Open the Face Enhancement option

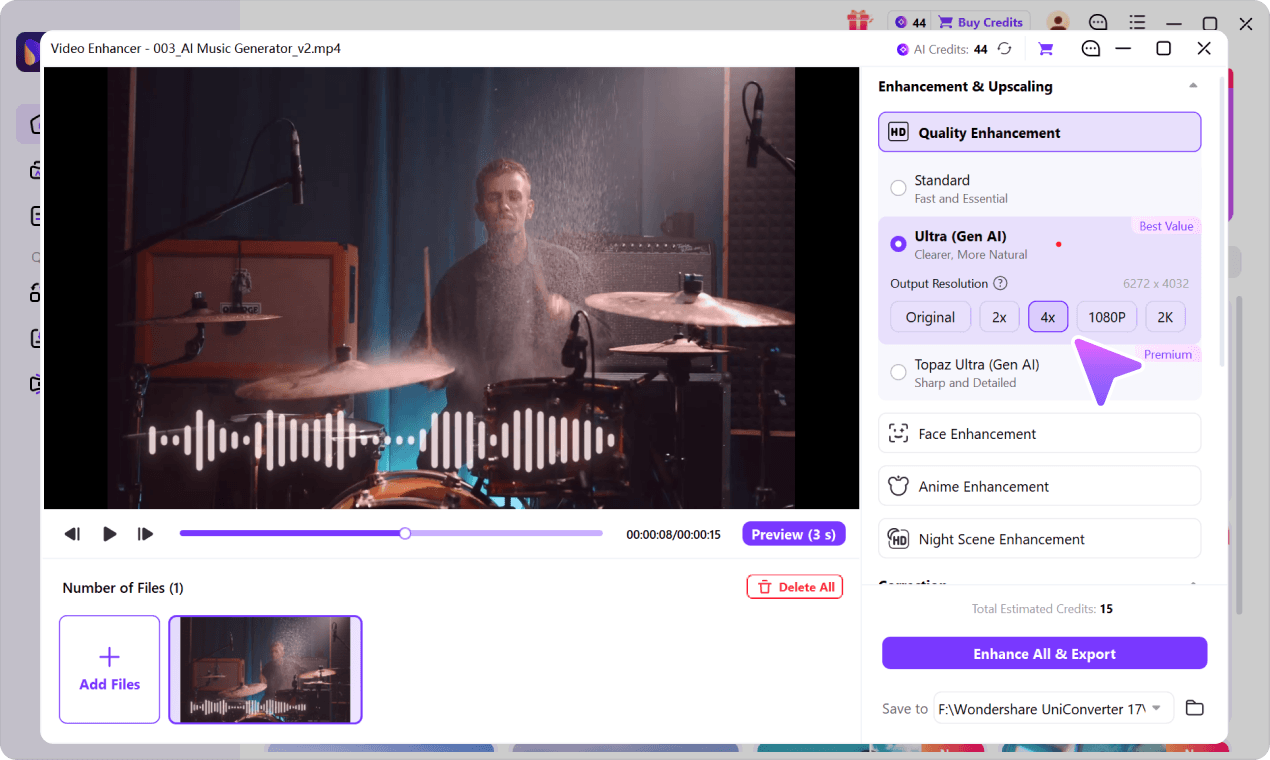click(x=1039, y=433)
